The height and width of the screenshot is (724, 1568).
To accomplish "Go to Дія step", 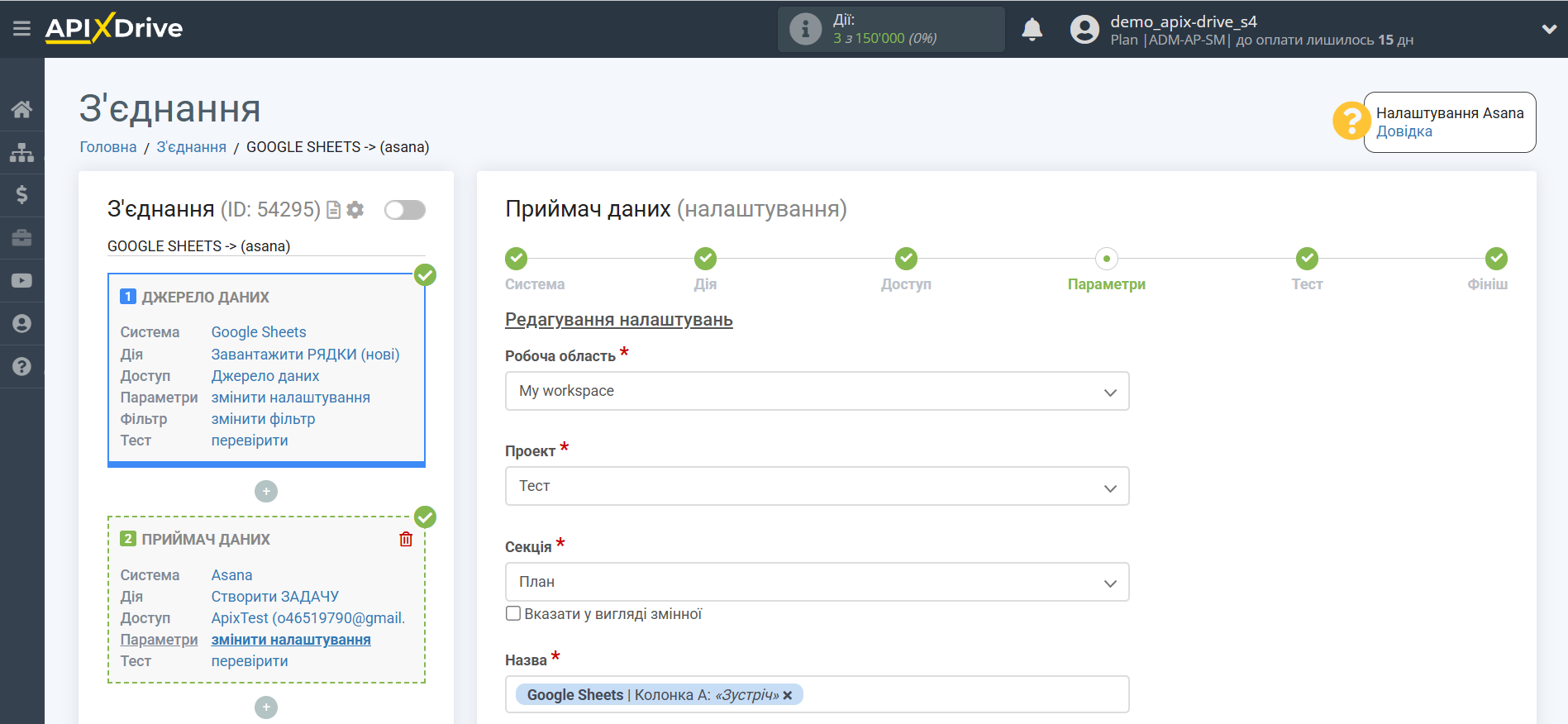I will 706,259.
